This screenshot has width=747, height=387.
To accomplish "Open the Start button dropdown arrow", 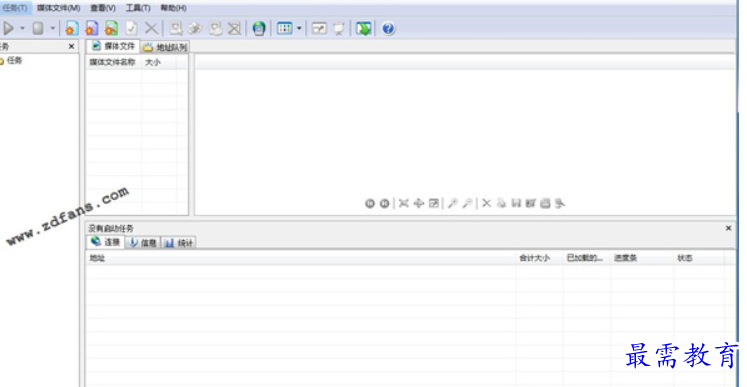I will (22, 29).
